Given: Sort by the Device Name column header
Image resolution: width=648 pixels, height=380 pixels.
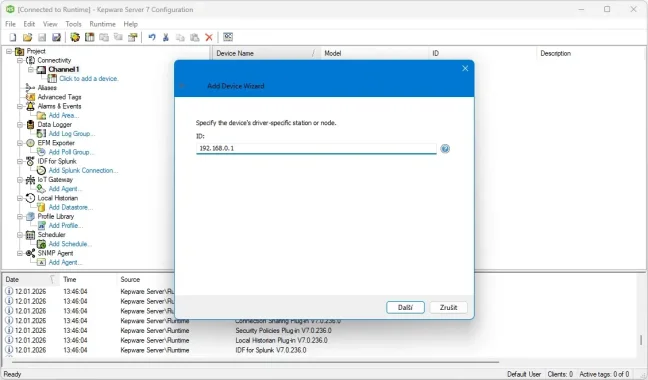Looking at the screenshot, I should [266, 53].
